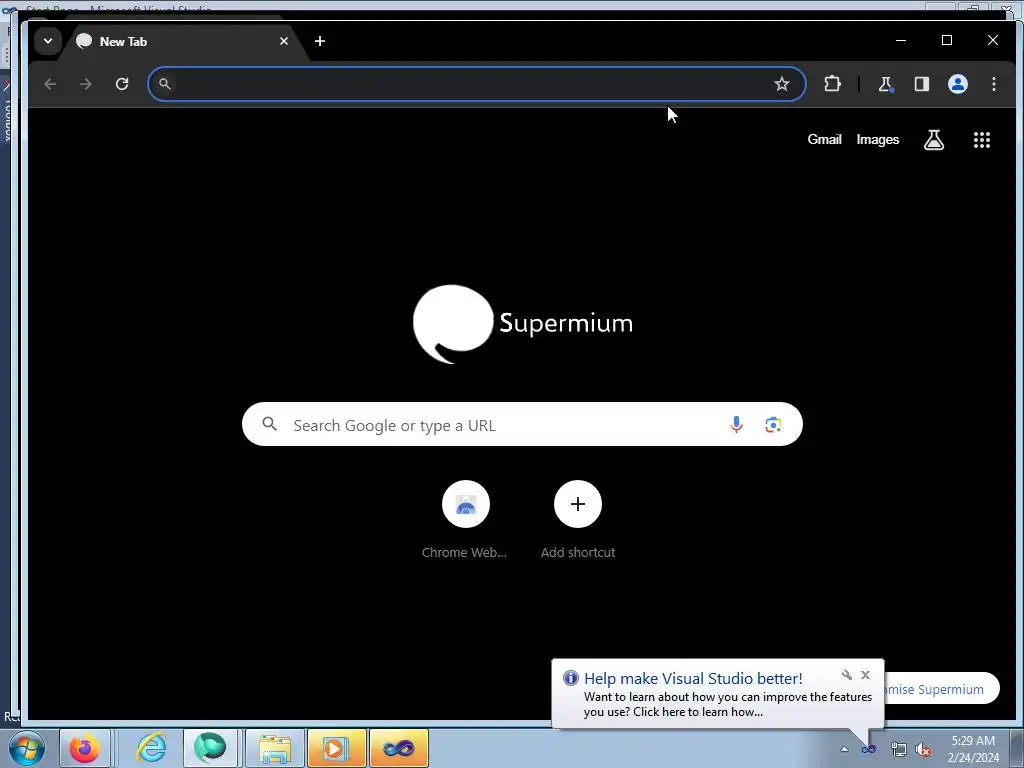The image size is (1024, 768).
Task: Open the muted volume tray icon
Action: [x=923, y=749]
